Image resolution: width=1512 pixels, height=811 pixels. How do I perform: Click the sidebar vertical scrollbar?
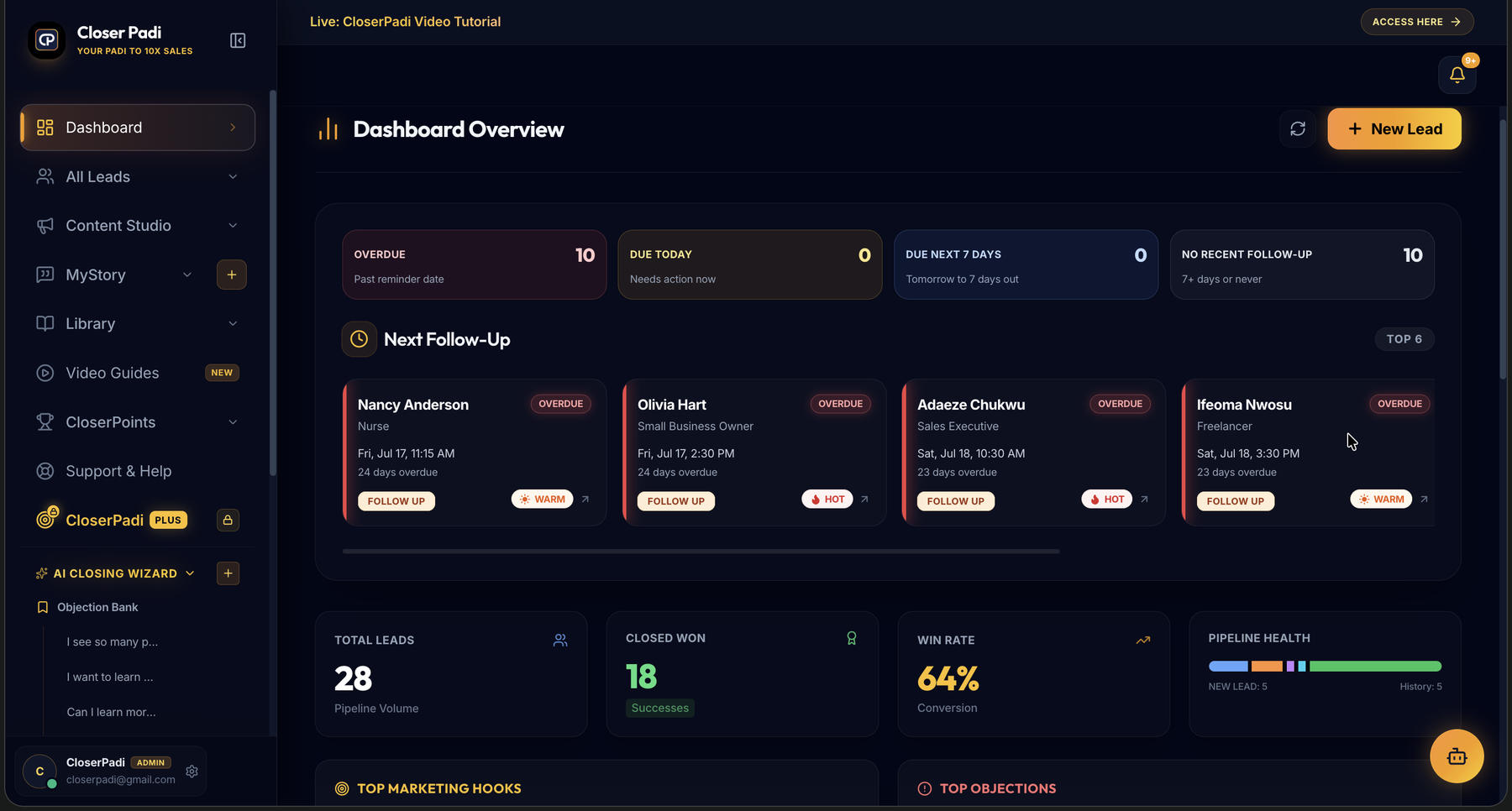click(272, 283)
